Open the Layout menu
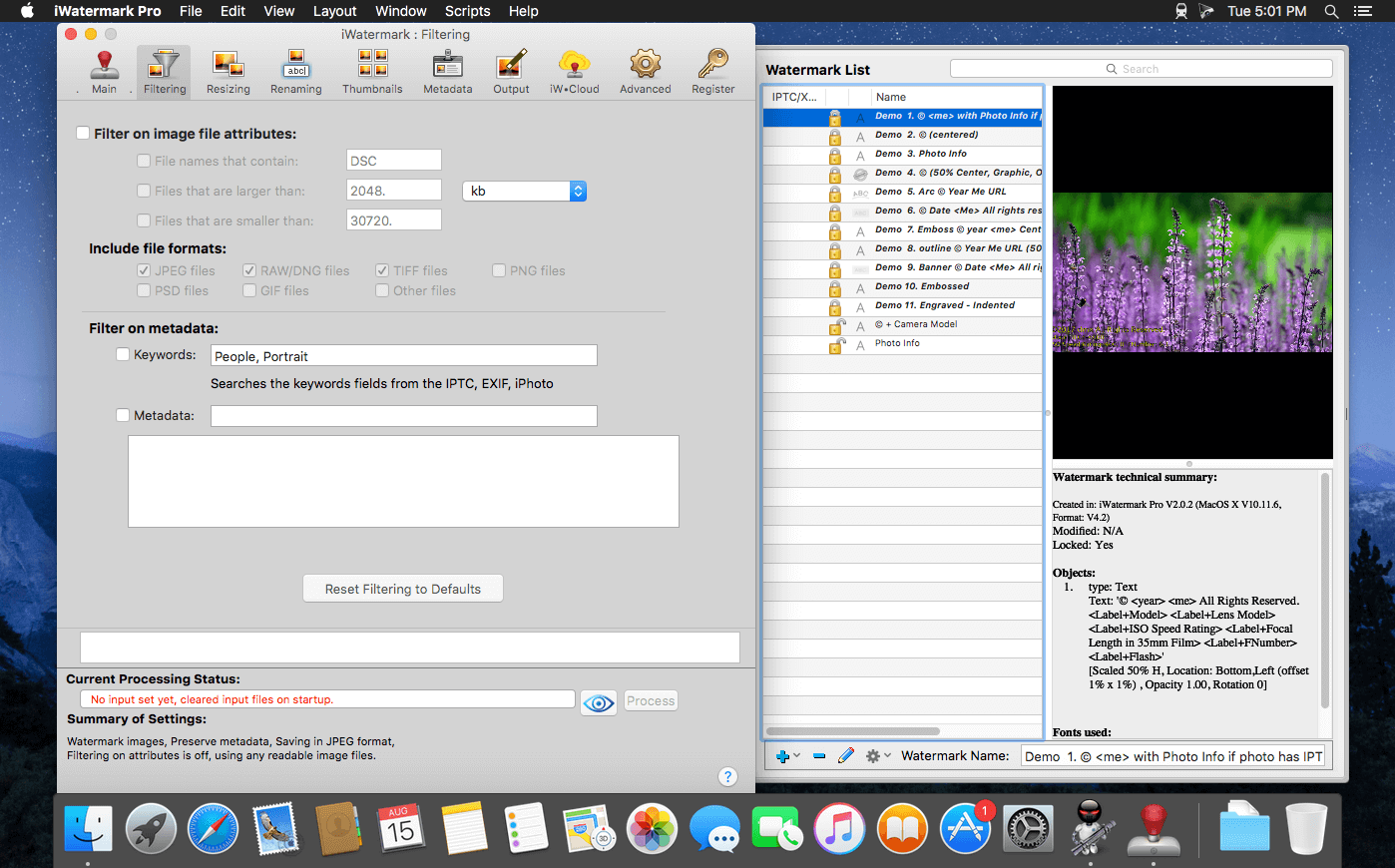The height and width of the screenshot is (868, 1395). click(x=334, y=11)
